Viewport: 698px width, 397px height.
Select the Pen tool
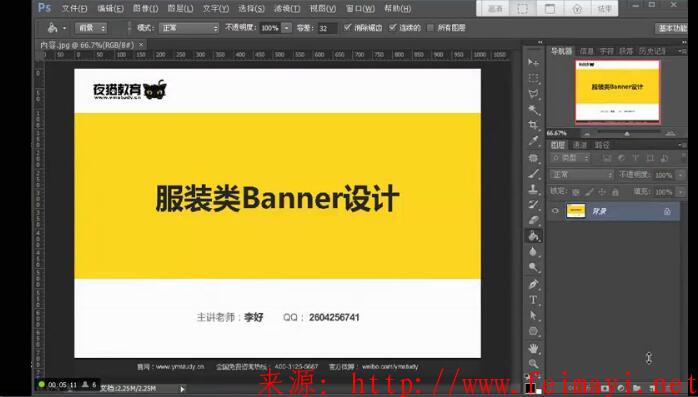tap(533, 284)
